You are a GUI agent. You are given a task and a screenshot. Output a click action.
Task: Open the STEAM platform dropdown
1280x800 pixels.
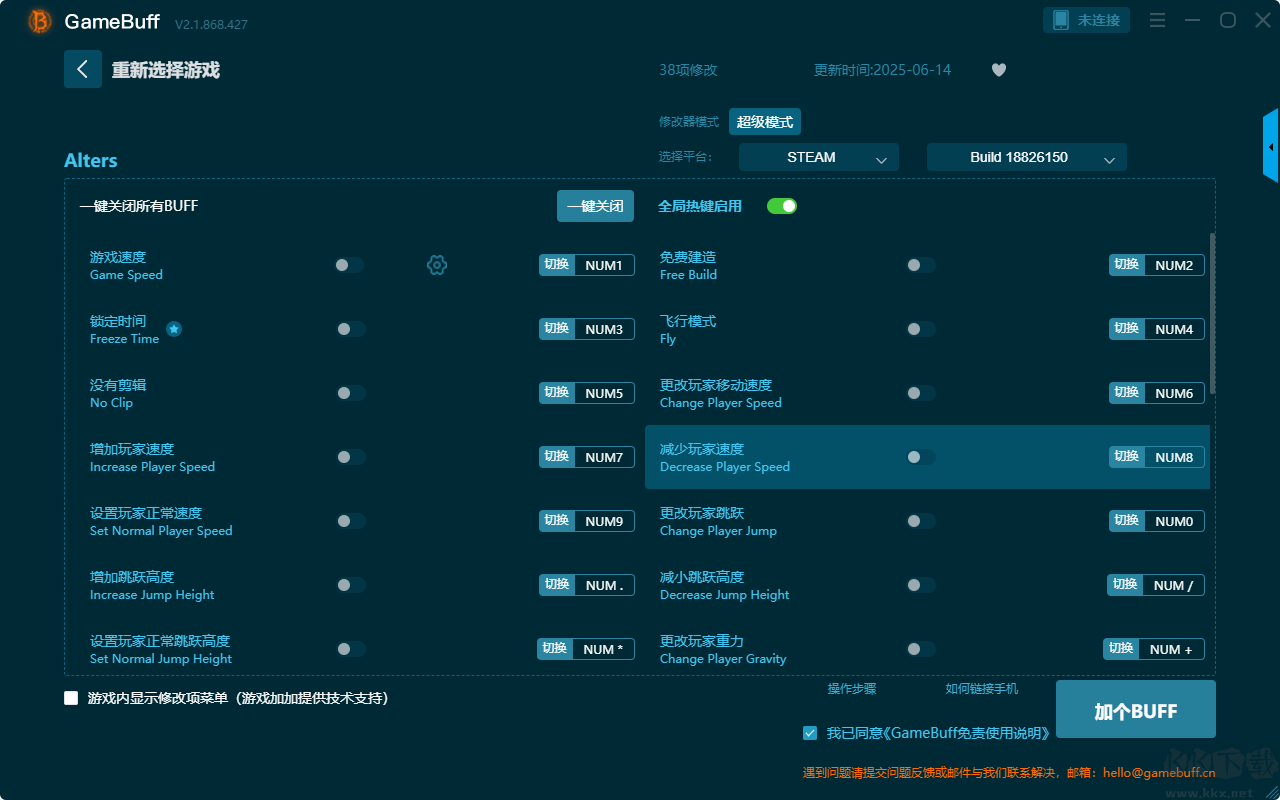819,157
